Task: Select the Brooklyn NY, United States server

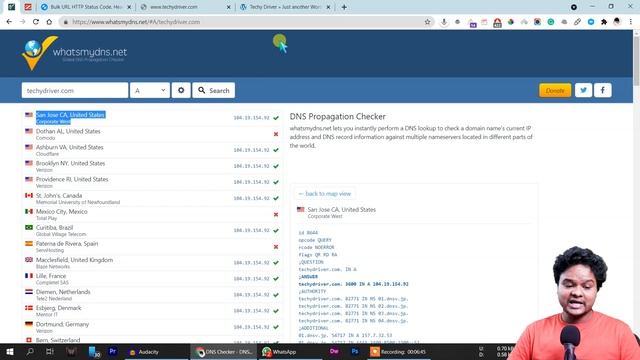Action: tap(152, 166)
